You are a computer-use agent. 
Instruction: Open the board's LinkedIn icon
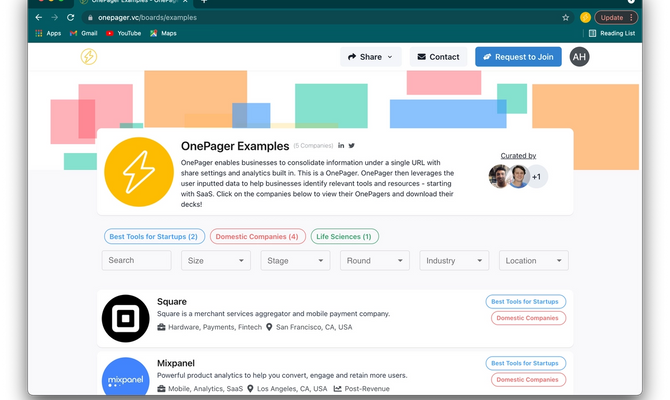tap(341, 146)
